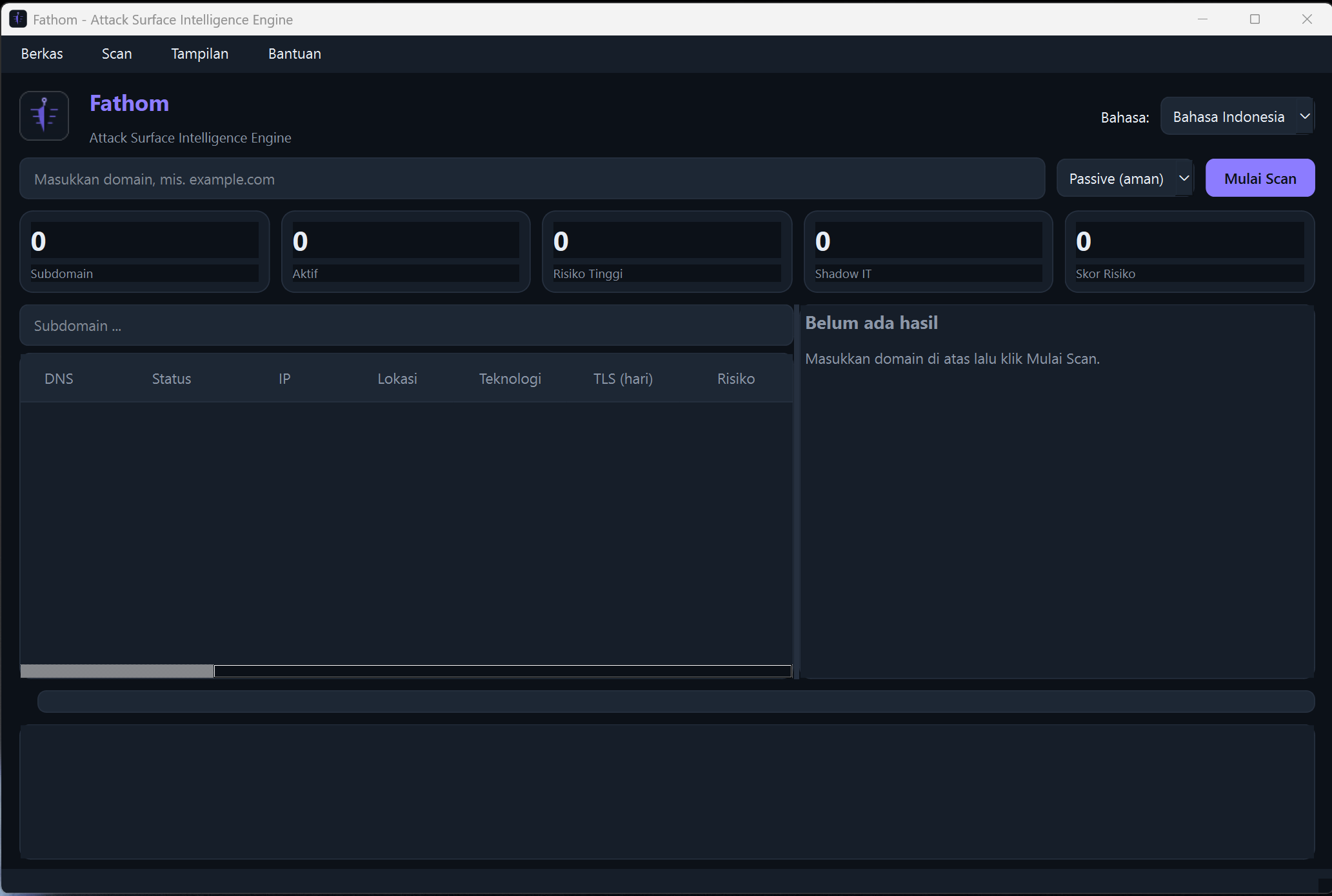Click the 'Bahasa:' label
Viewport: 1332px width, 896px height.
click(1125, 117)
